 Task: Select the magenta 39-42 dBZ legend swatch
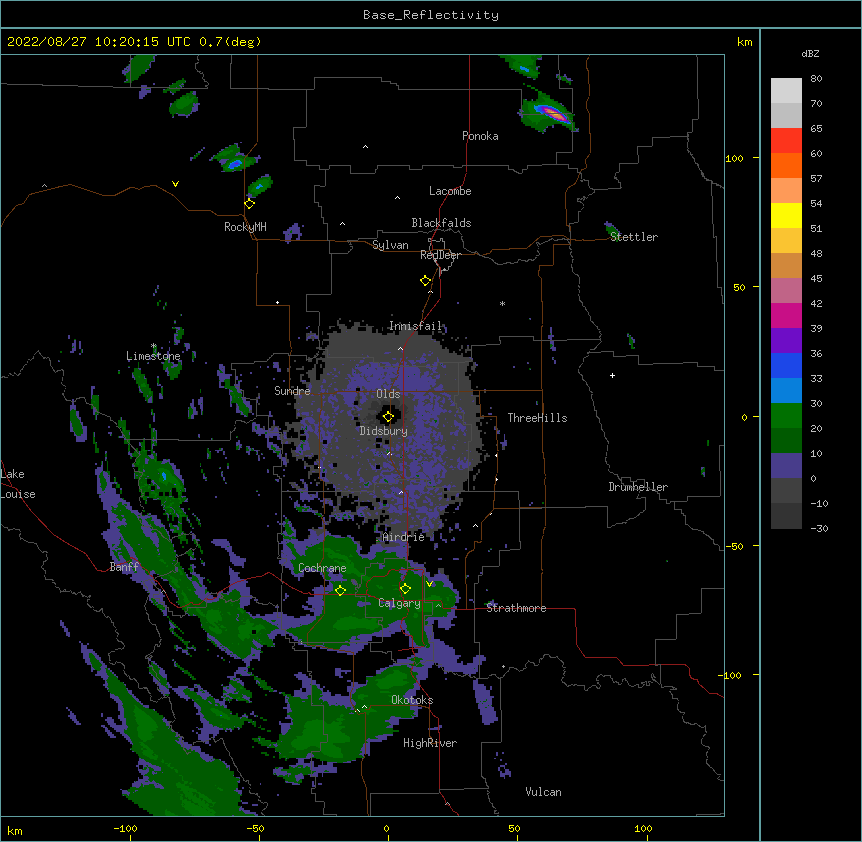click(786, 315)
